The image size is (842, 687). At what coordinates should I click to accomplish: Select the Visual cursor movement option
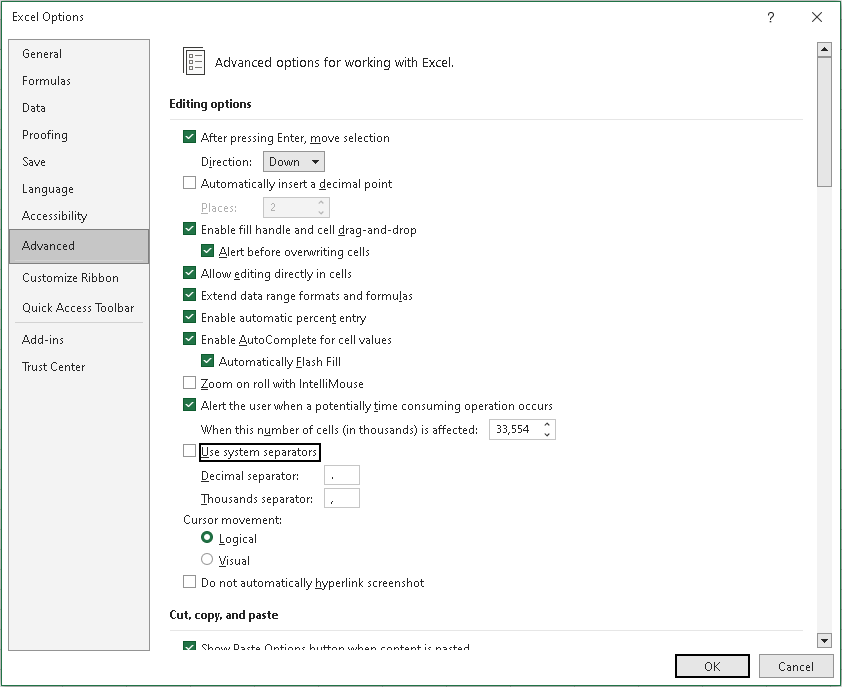pyautogui.click(x=207, y=560)
